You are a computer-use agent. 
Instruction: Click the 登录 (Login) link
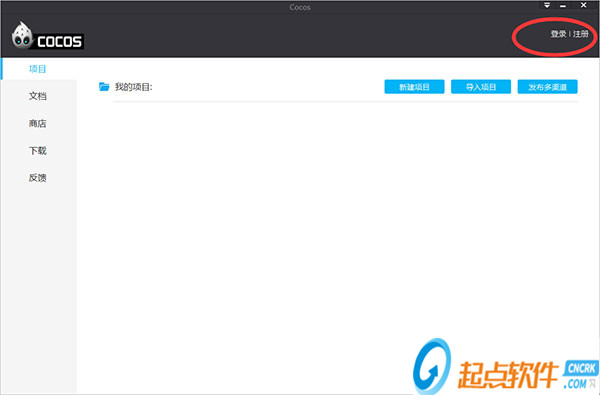coord(558,34)
